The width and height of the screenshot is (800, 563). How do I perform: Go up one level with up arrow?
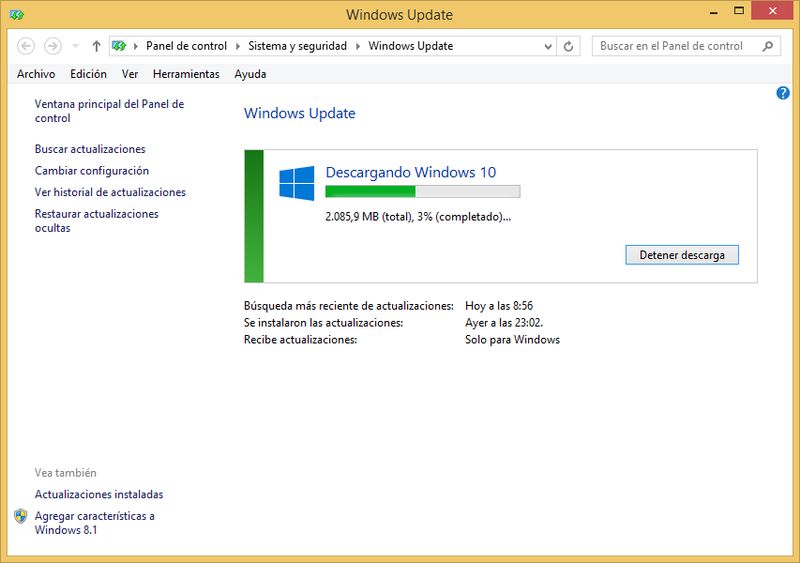[x=96, y=46]
